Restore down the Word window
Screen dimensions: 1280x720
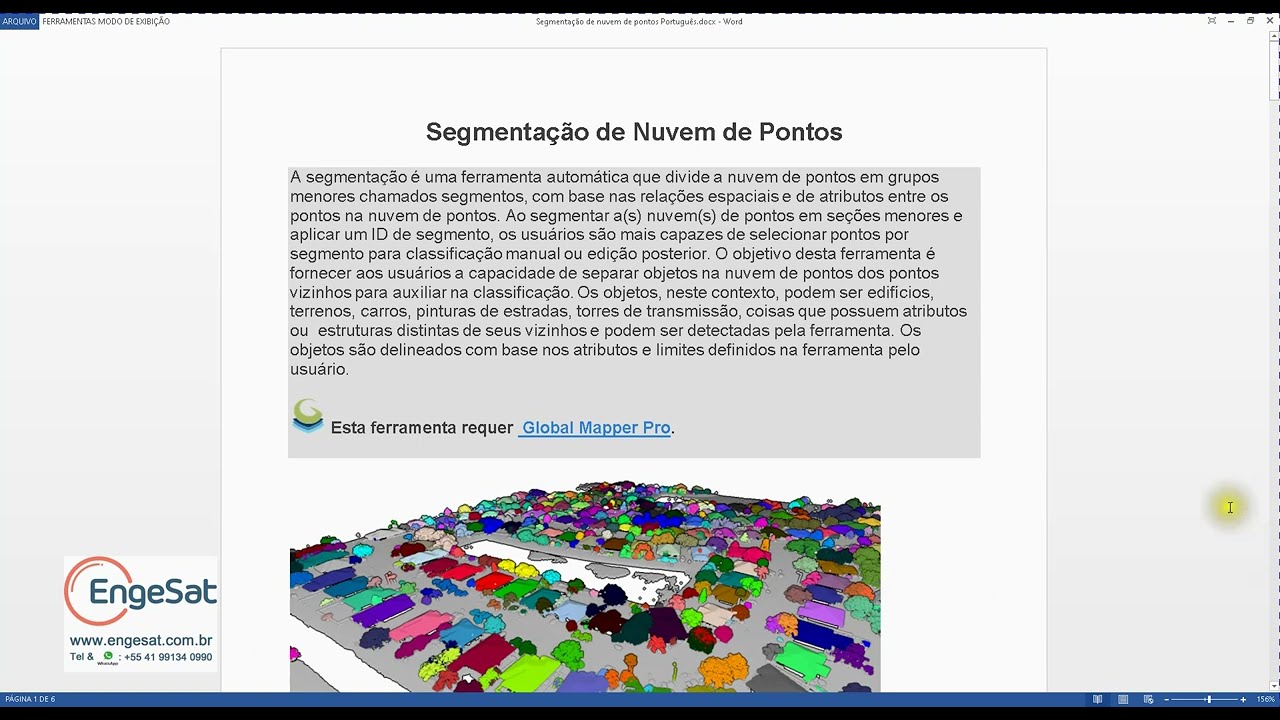(x=1250, y=21)
